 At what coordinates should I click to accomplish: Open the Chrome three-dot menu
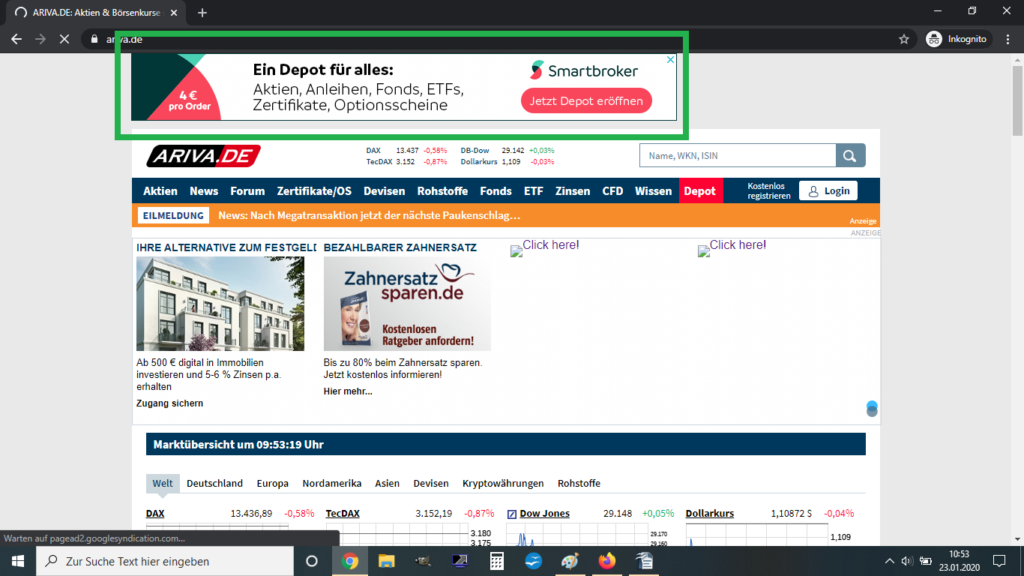tap(1008, 39)
